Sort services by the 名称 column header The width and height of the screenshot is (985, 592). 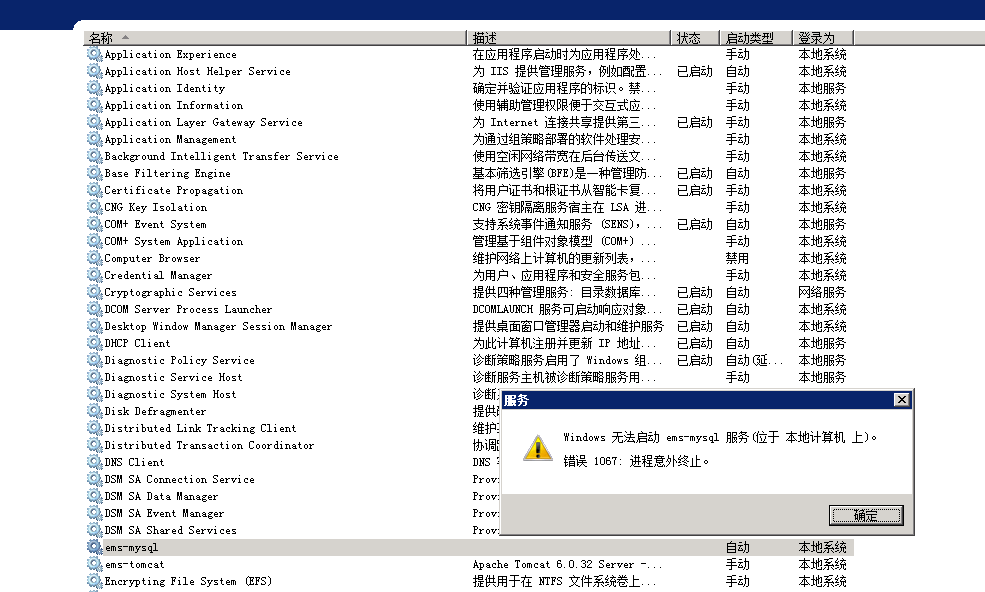(275, 38)
